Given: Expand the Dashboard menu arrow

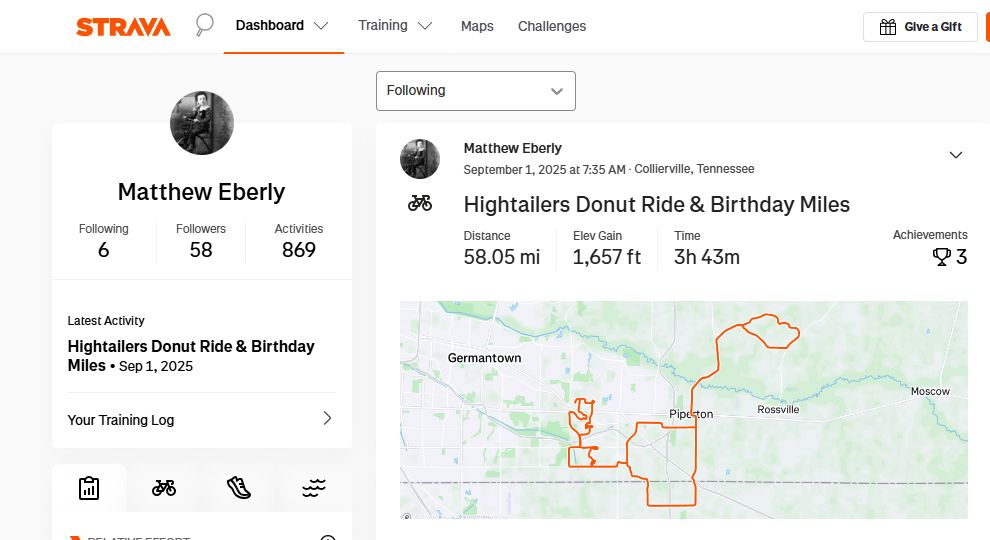Looking at the screenshot, I should tap(321, 26).
